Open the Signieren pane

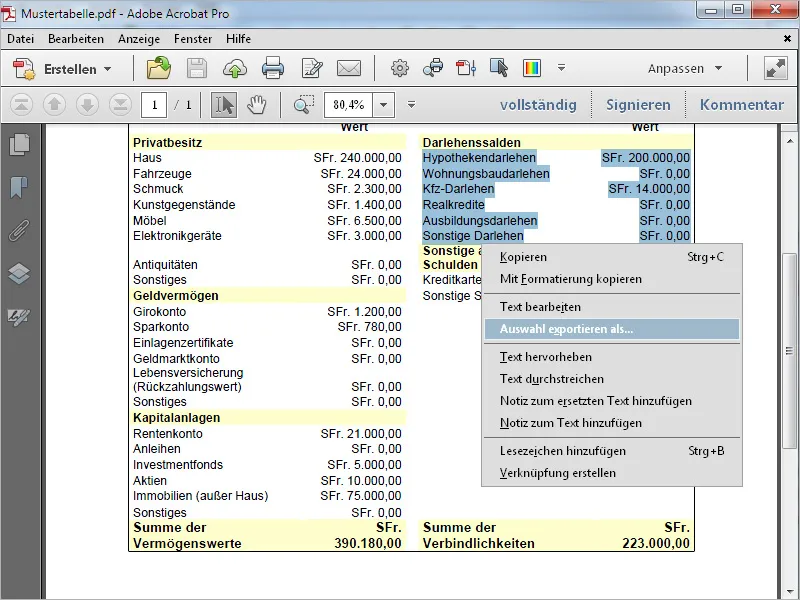click(x=638, y=105)
